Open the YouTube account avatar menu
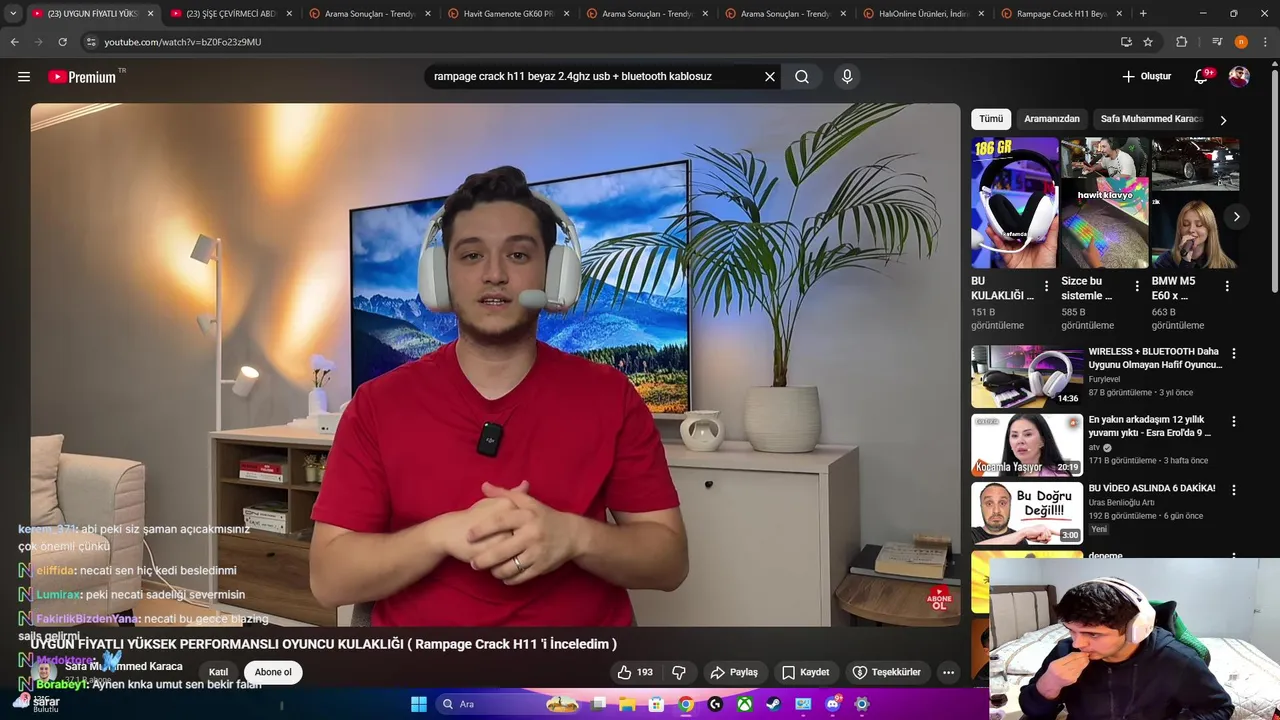This screenshot has height=720, width=1280. click(1239, 77)
